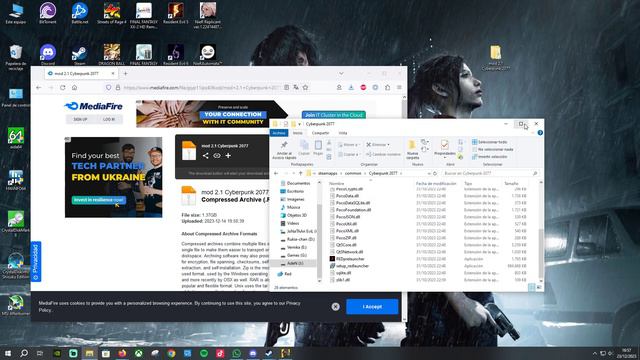Click MediaFire SIGN UP button
The image size is (640, 360).
click(x=80, y=119)
